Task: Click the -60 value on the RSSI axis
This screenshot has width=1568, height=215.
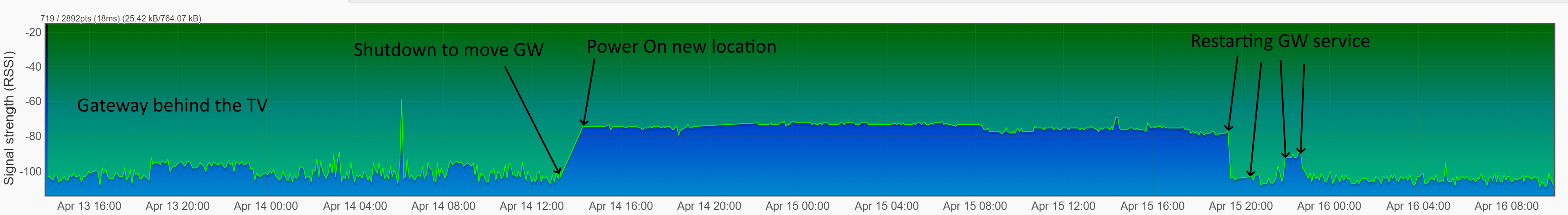Action: click(34, 101)
